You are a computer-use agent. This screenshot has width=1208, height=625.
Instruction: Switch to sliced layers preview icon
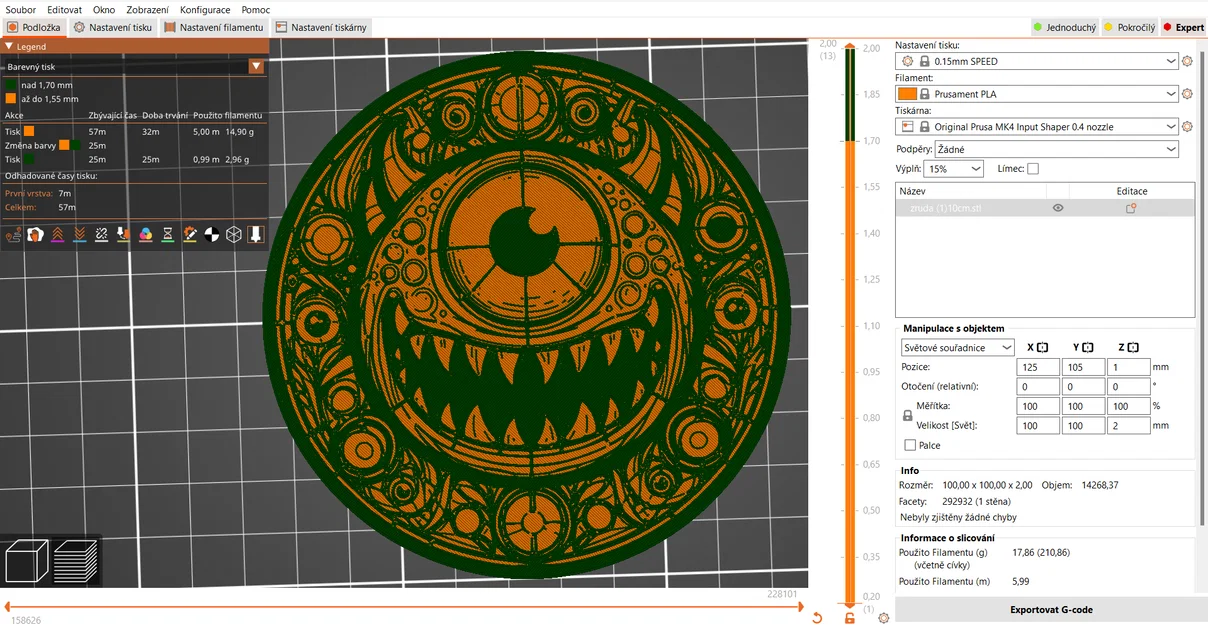tap(75, 562)
